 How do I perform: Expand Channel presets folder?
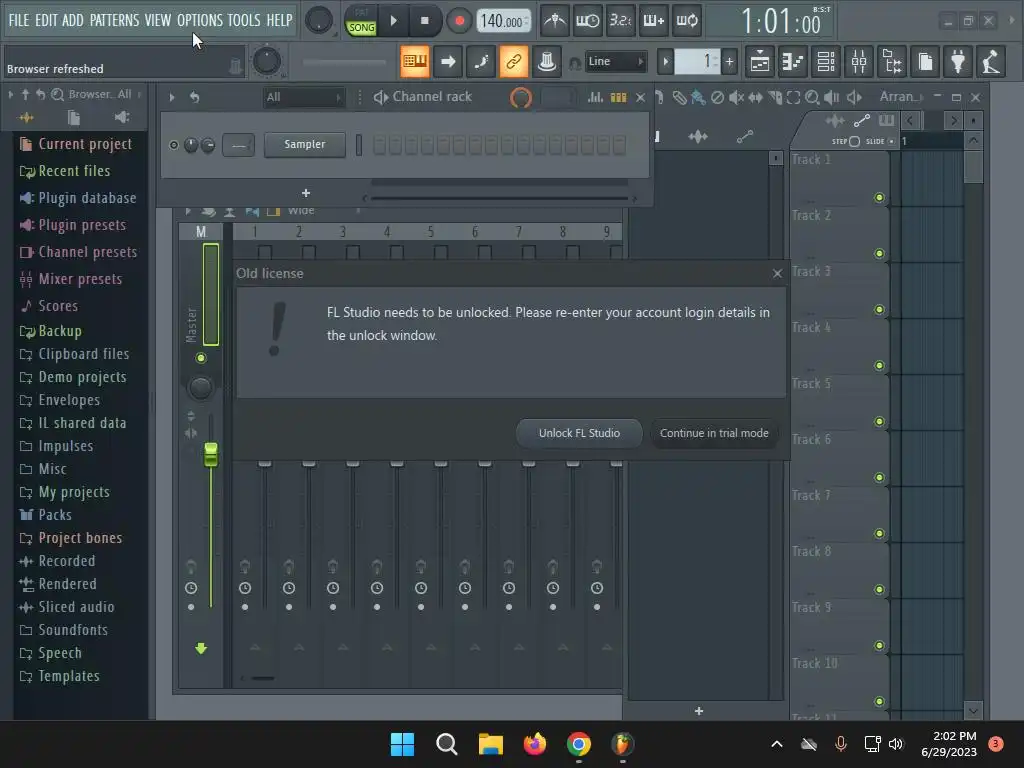click(88, 252)
